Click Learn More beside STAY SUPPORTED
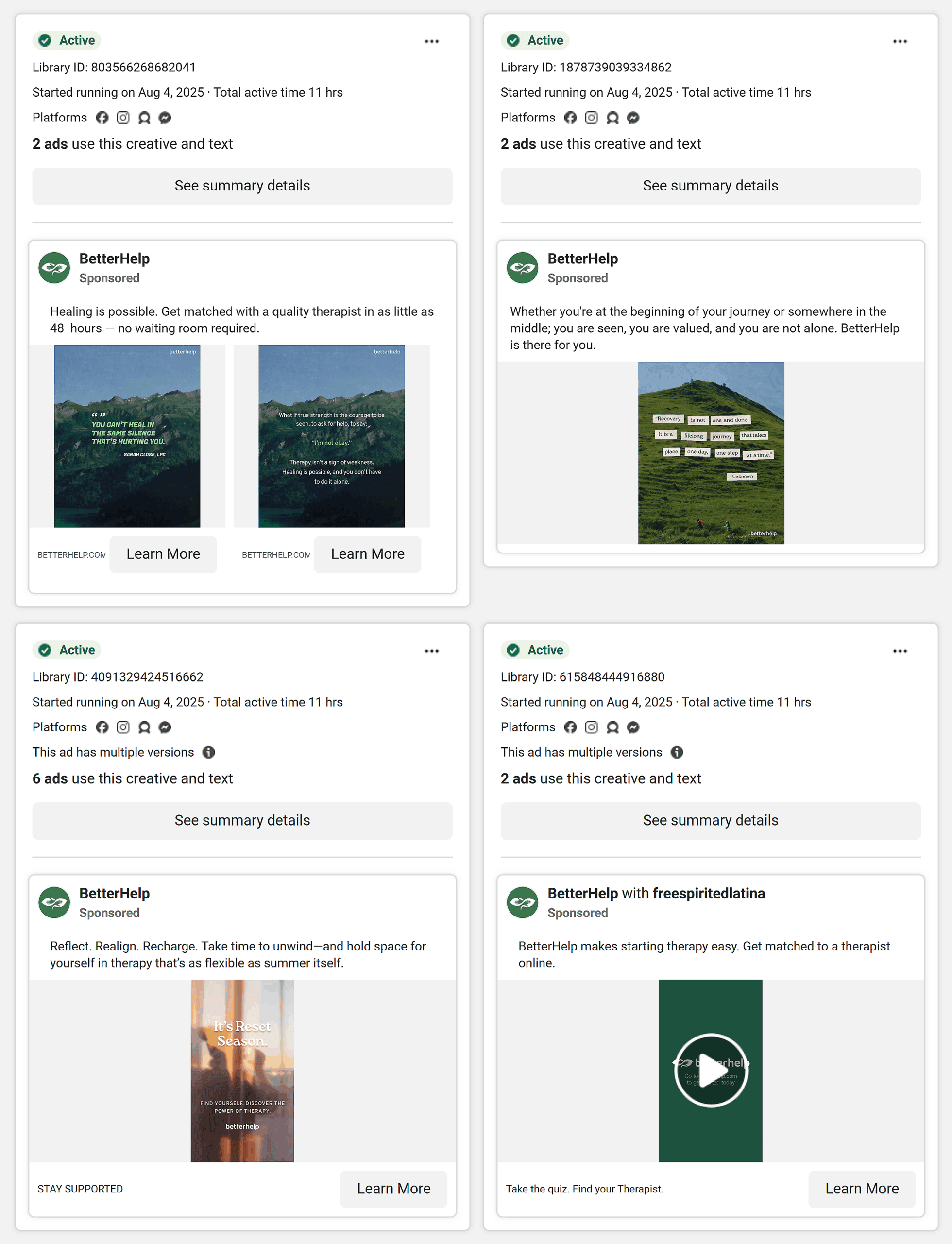This screenshot has height=1244, width=952. pyautogui.click(x=394, y=1189)
